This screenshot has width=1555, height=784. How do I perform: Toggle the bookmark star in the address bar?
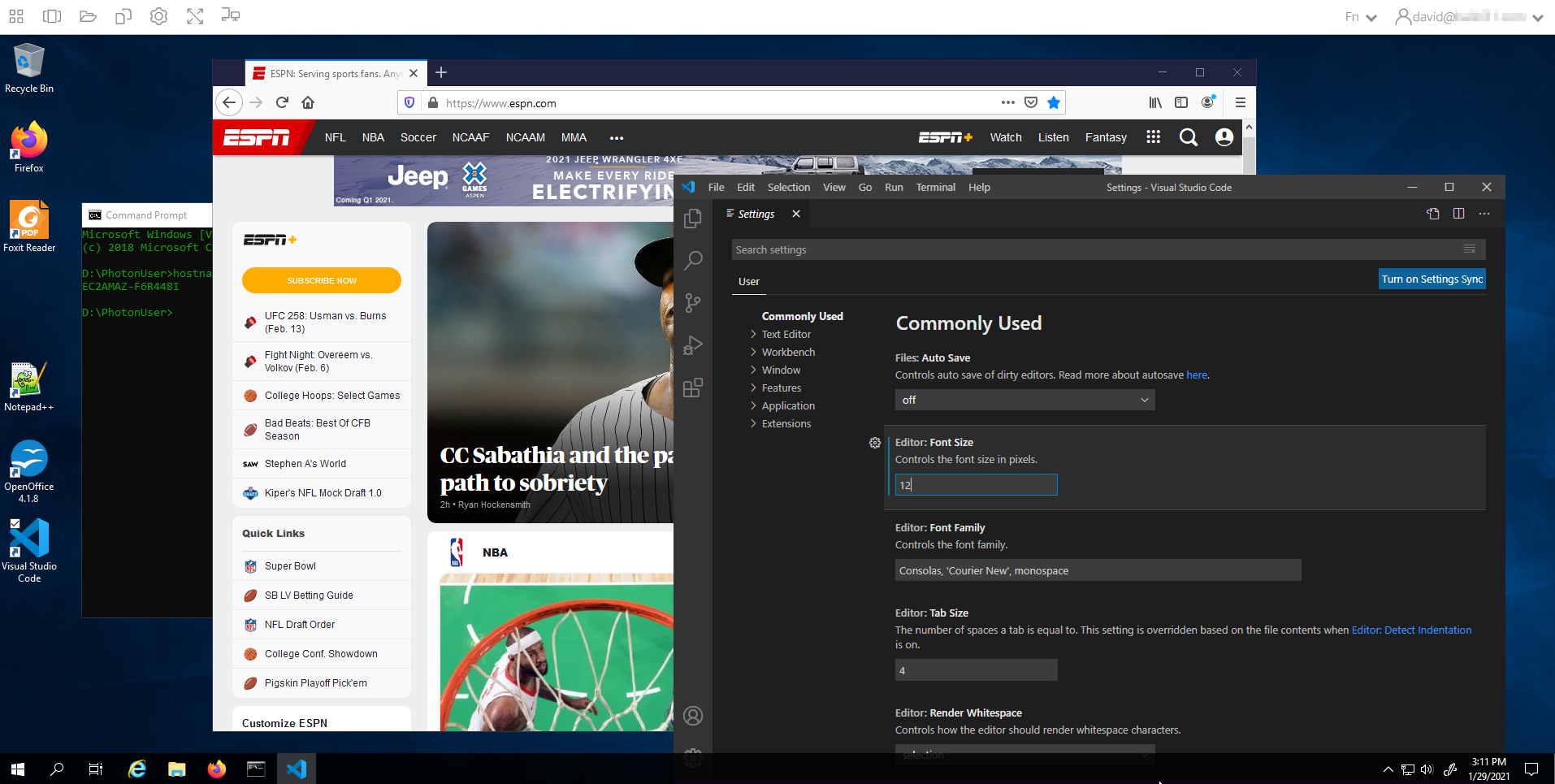1054,102
